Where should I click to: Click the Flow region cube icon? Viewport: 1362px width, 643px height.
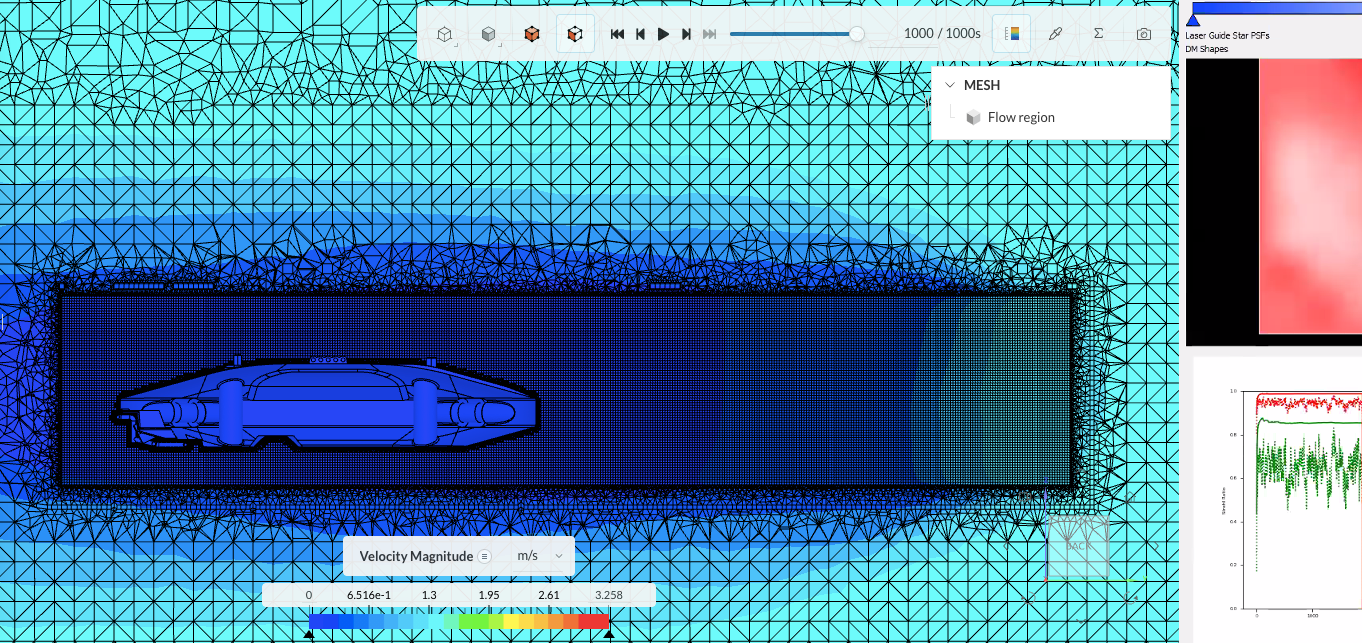[973, 117]
